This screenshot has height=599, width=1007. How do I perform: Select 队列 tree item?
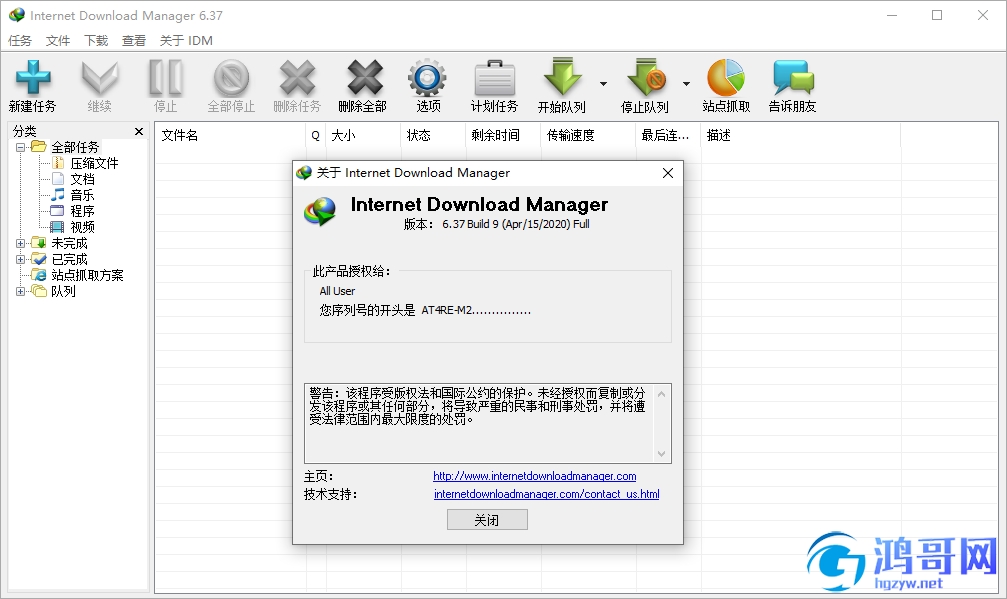[x=63, y=291]
